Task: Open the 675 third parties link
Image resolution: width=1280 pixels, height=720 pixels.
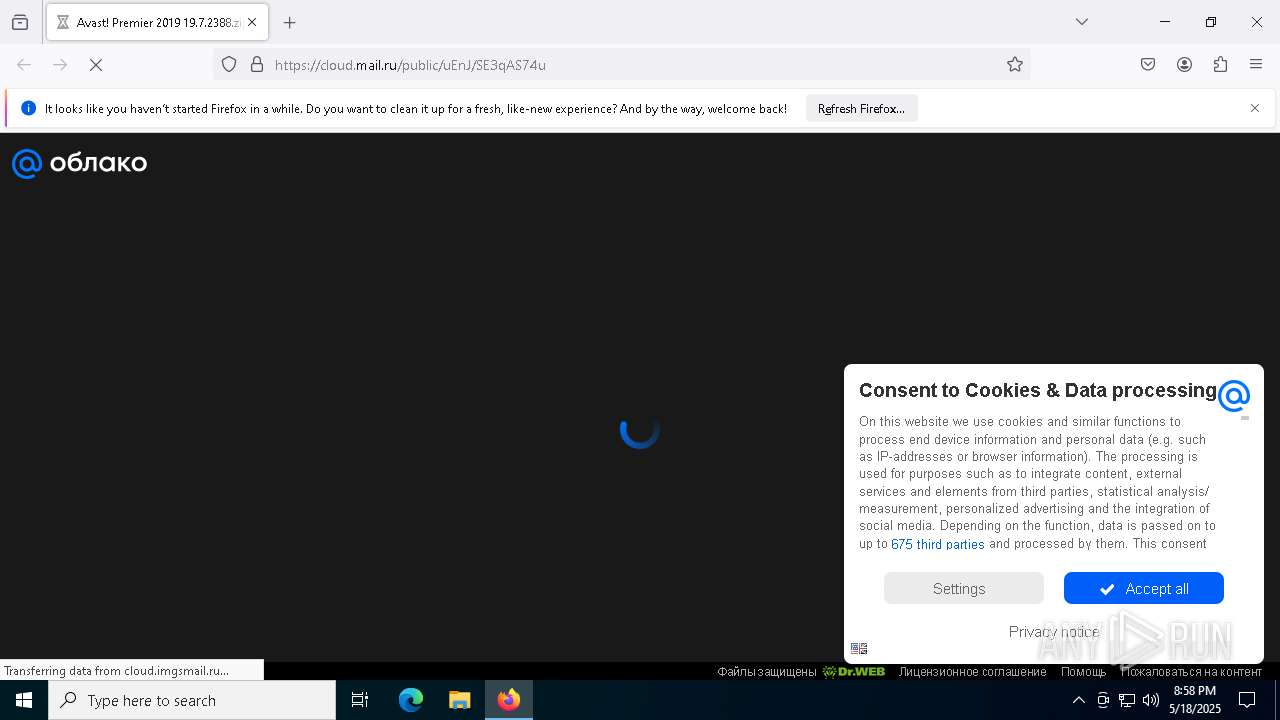Action: (938, 544)
